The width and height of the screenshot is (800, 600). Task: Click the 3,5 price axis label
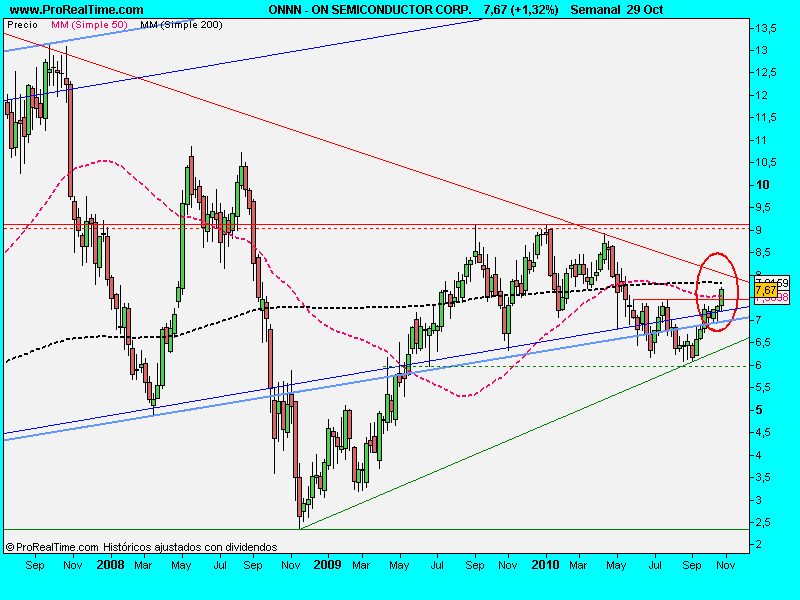pyautogui.click(x=764, y=478)
